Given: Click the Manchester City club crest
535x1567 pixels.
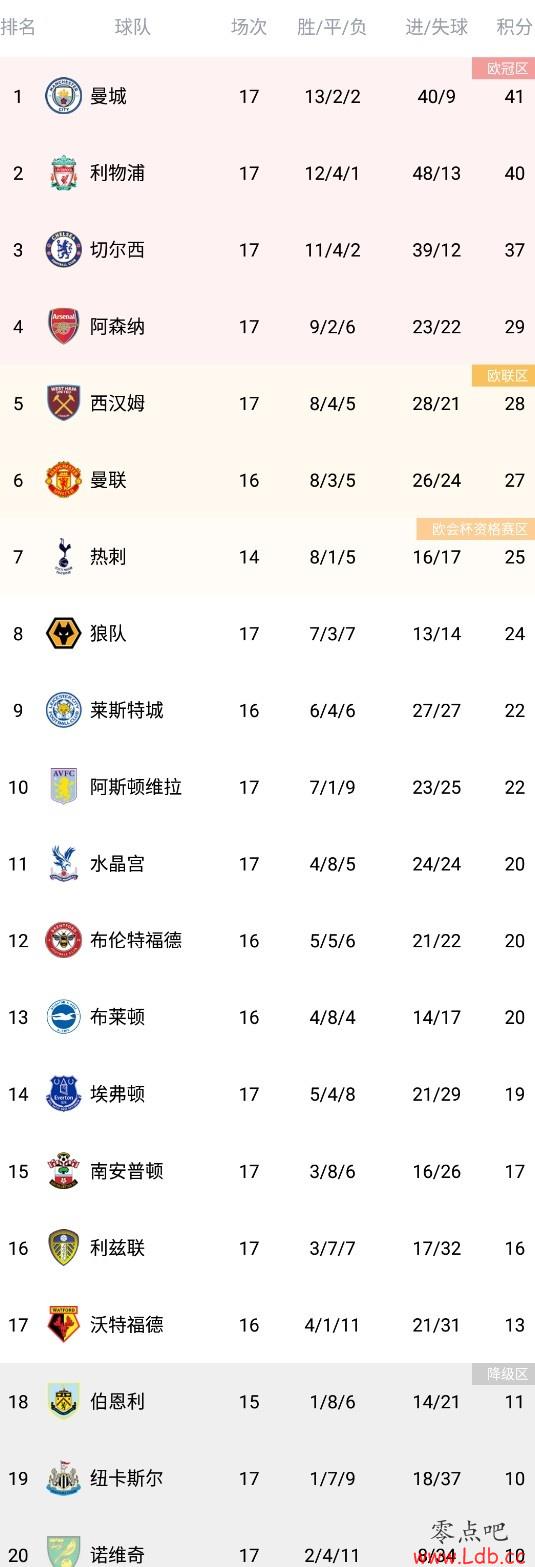Looking at the screenshot, I should tap(64, 96).
